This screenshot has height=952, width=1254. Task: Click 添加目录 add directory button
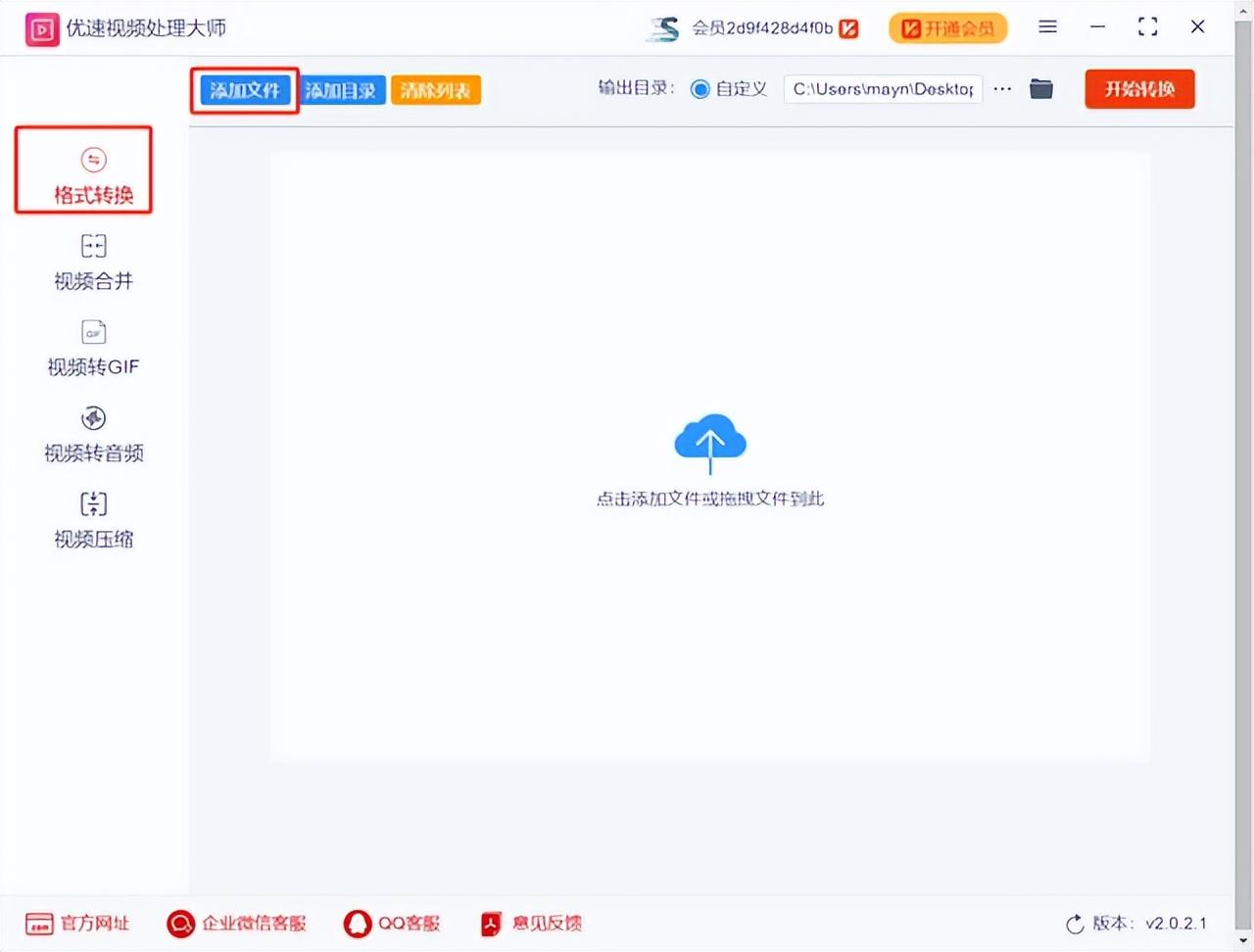coord(341,90)
